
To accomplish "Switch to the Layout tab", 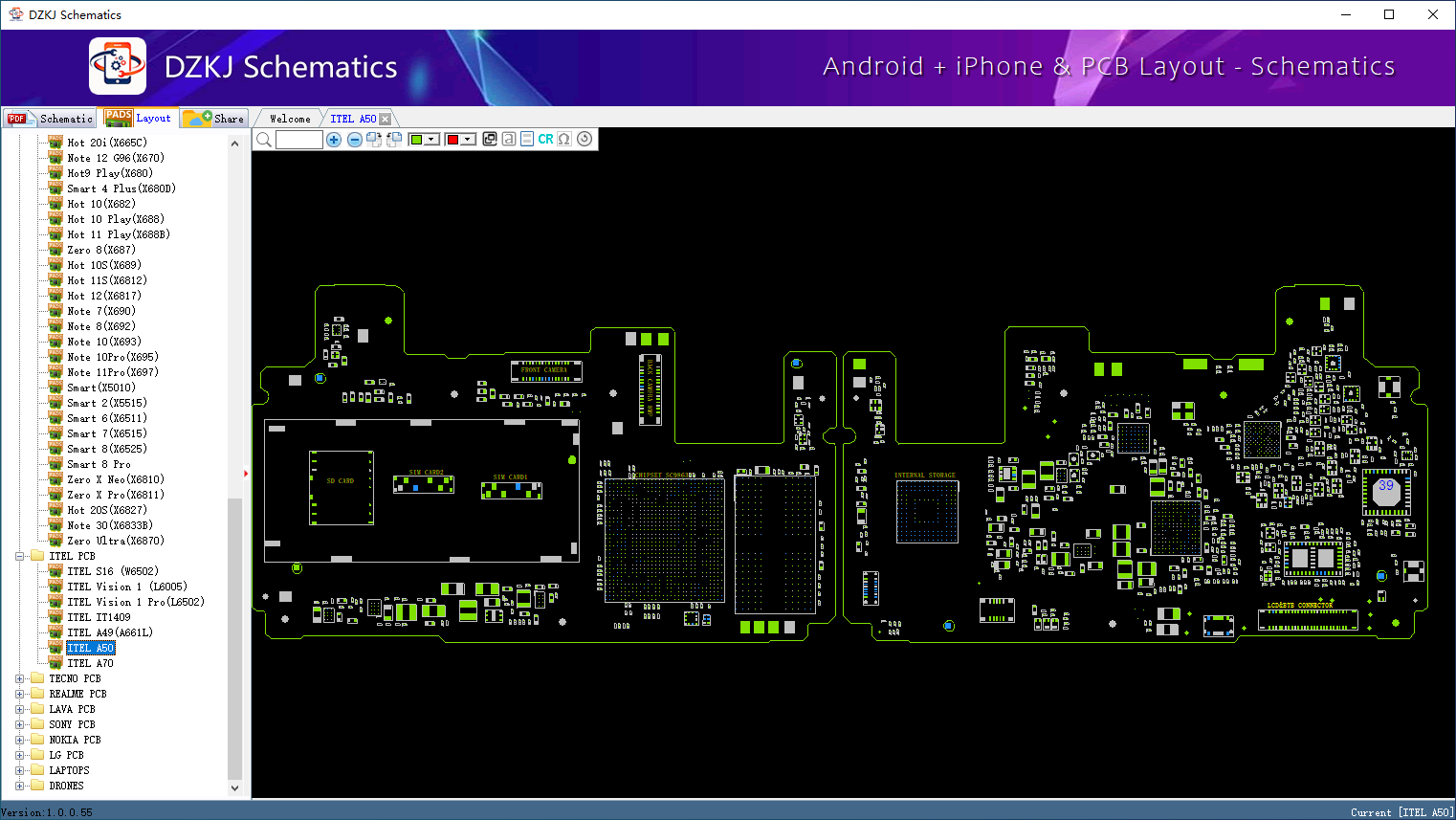I will [x=138, y=119].
